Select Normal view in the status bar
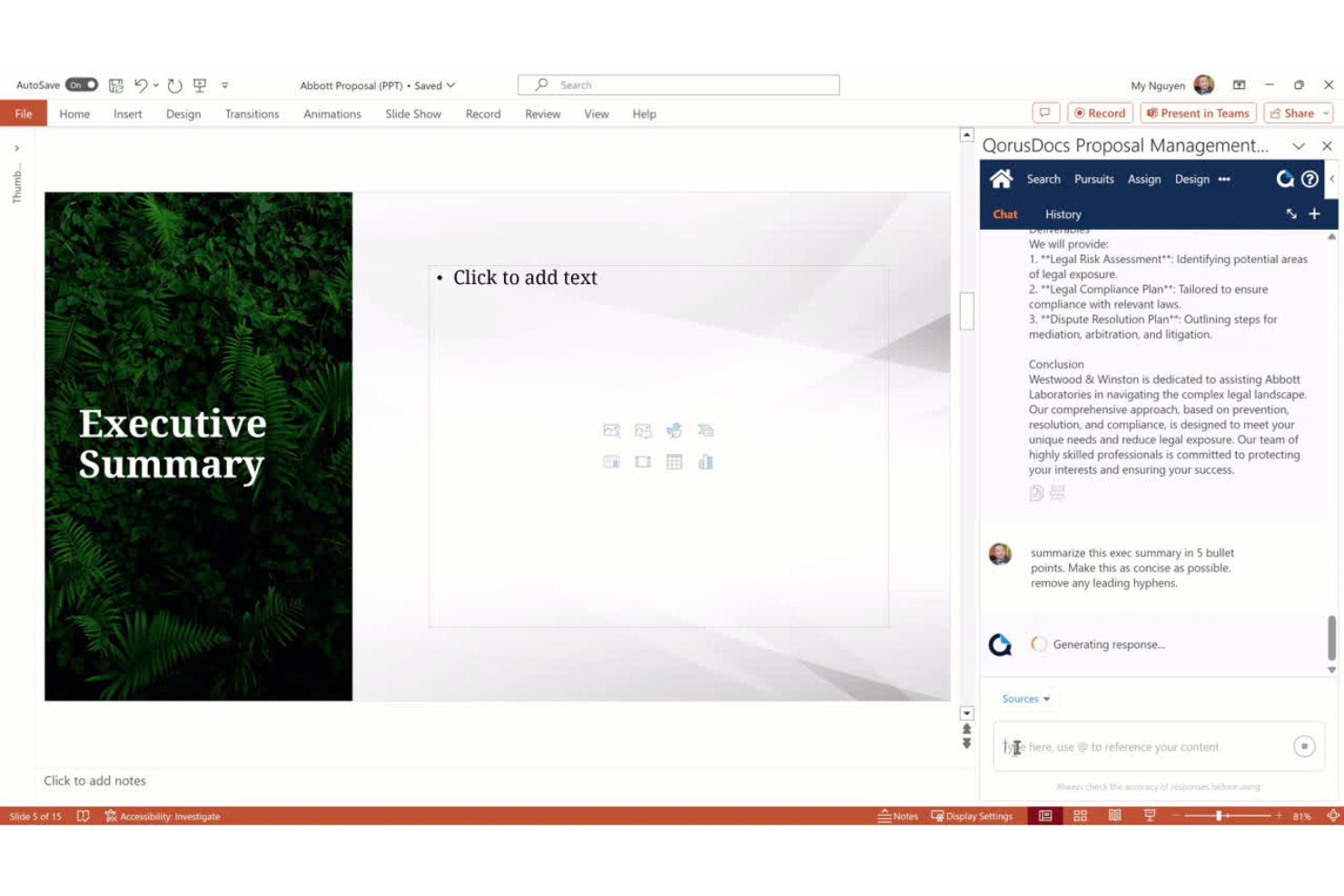The width and height of the screenshot is (1344, 896). tap(1045, 816)
